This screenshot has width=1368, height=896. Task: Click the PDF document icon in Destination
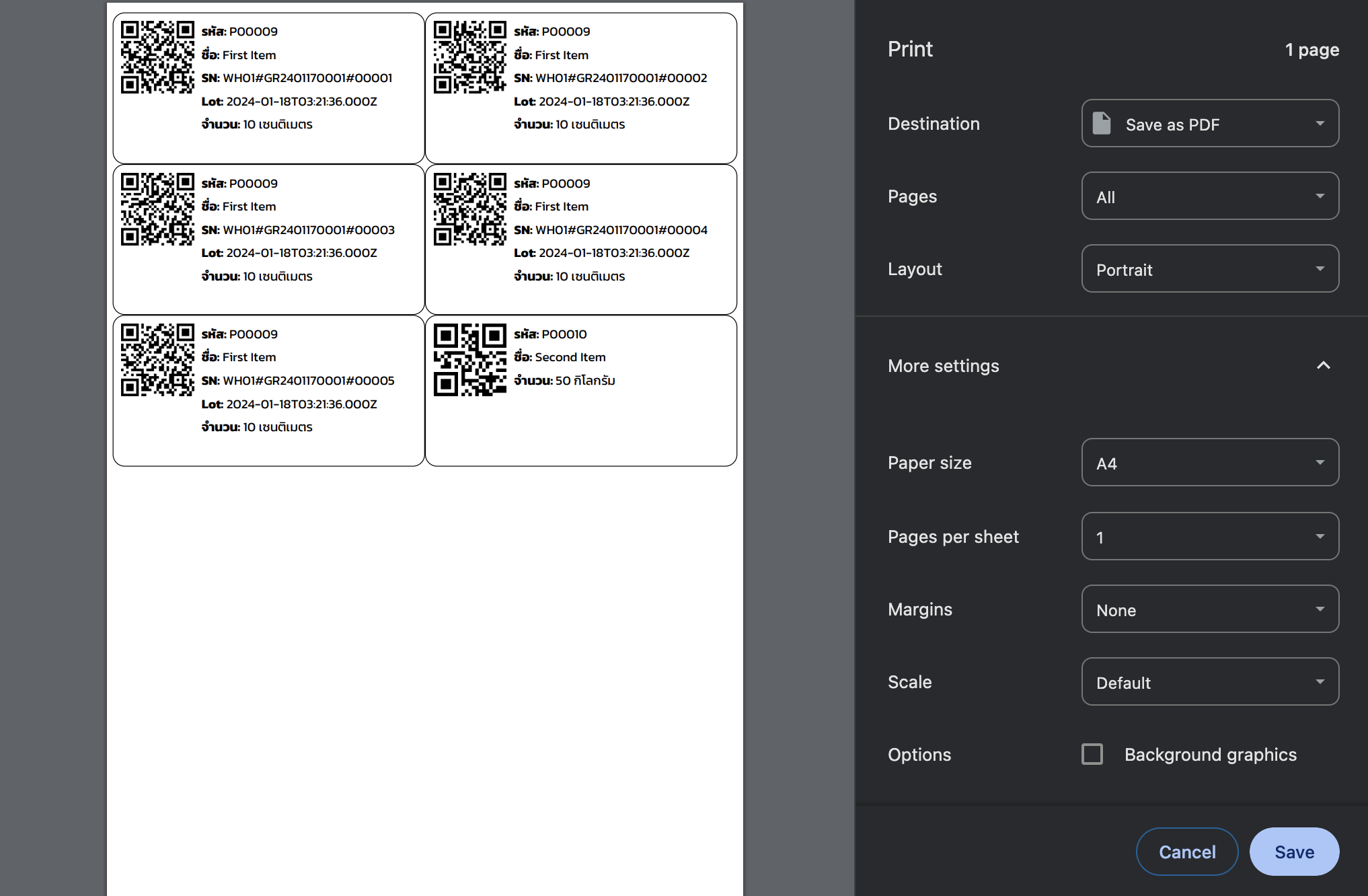click(1102, 124)
